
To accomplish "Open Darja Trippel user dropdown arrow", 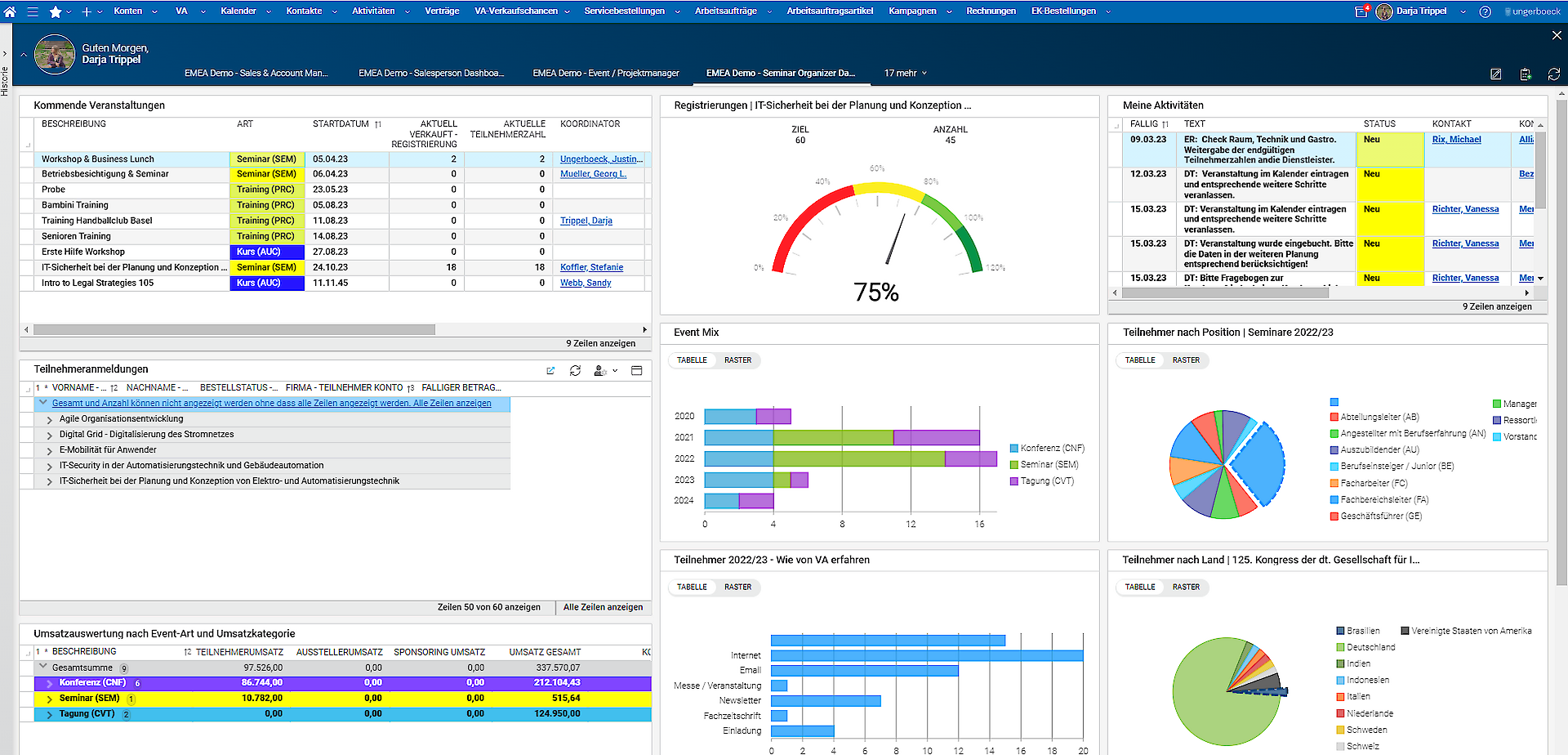I will 1463,11.
